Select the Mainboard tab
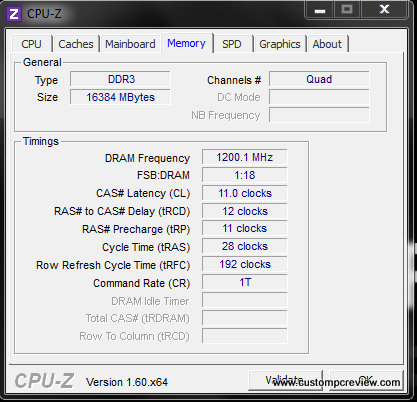The width and height of the screenshot is (417, 402). click(x=130, y=44)
